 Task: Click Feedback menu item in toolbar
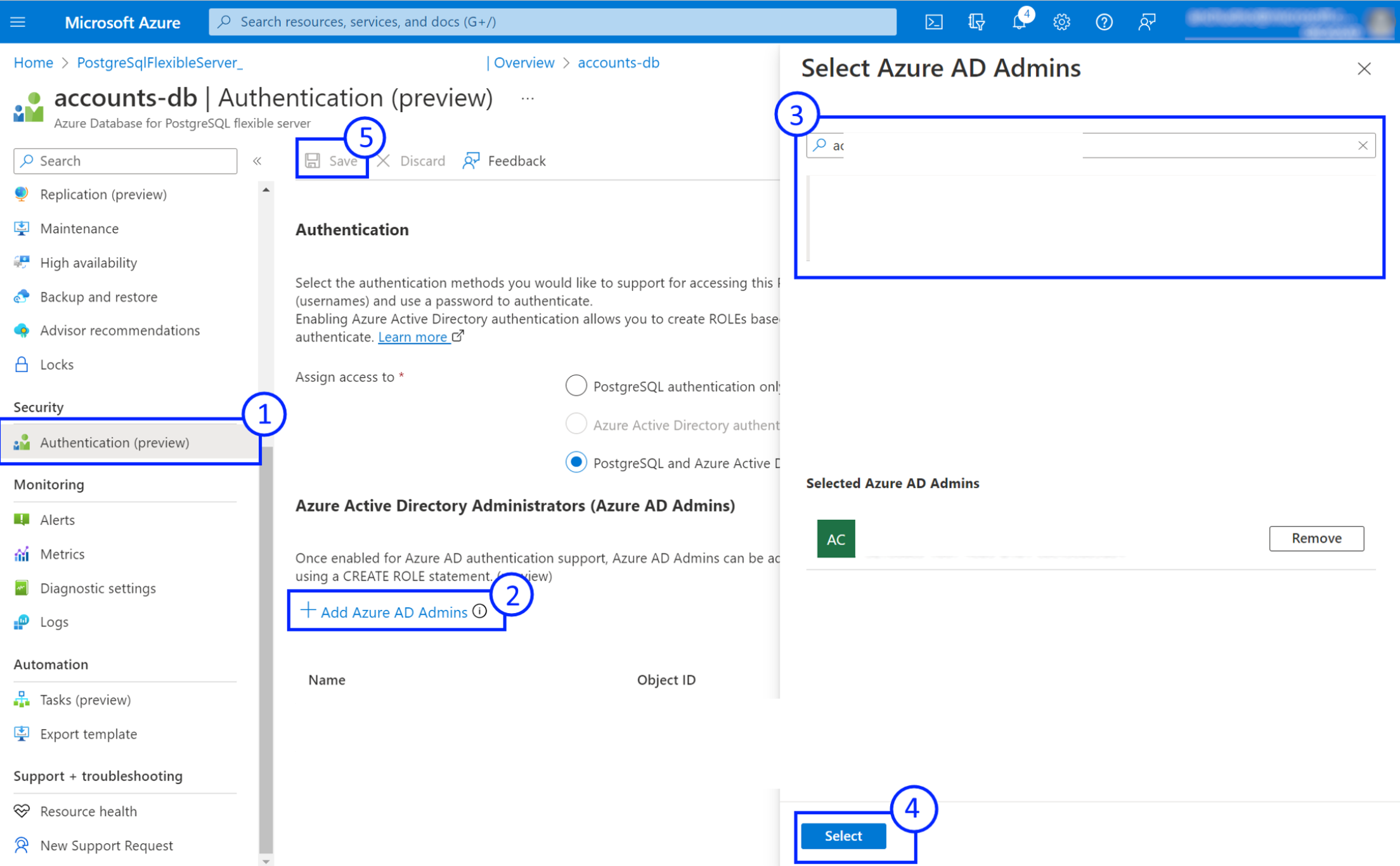click(x=505, y=160)
